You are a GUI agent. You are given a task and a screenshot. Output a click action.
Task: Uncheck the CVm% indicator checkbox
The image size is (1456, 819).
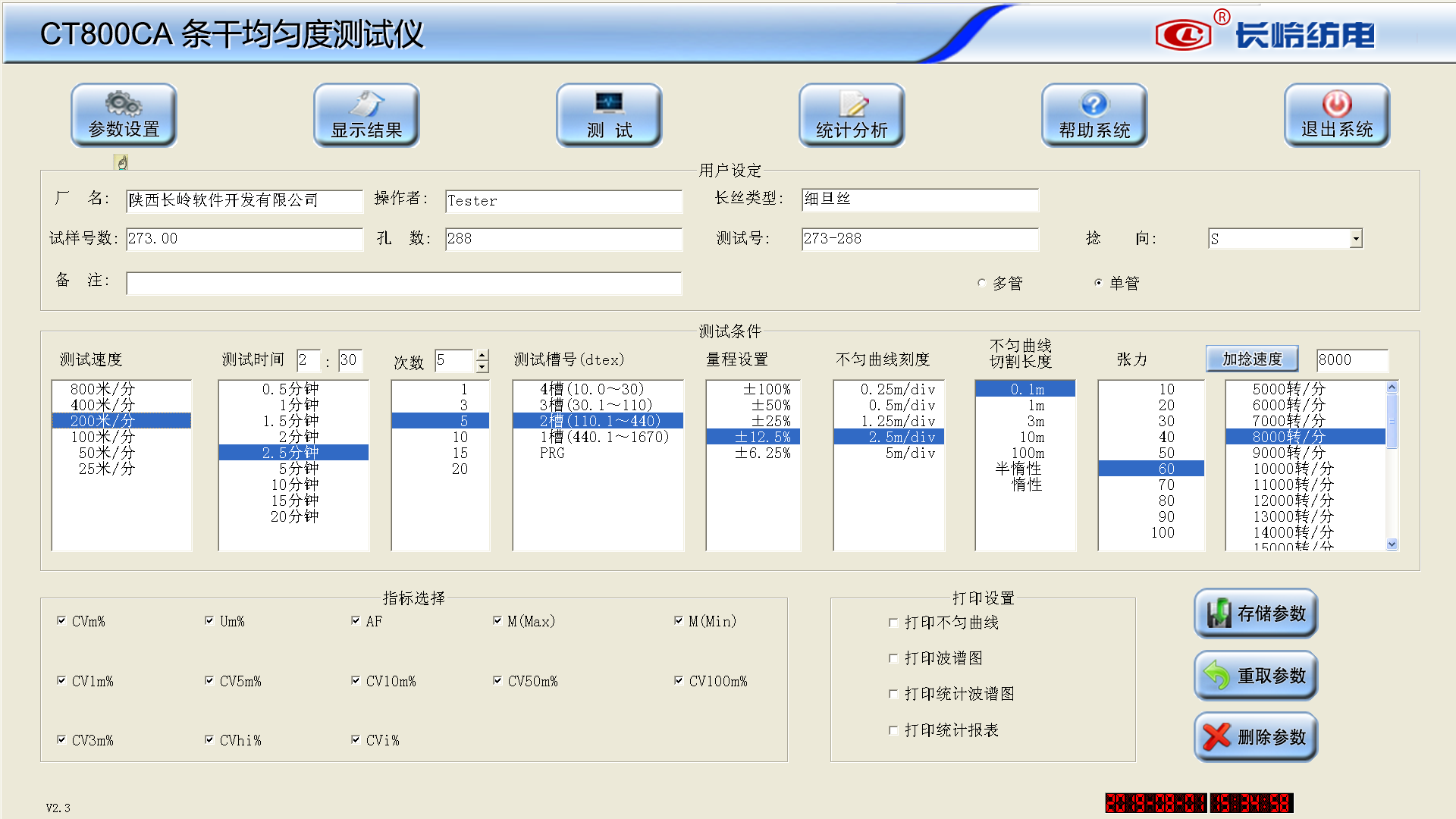61,621
